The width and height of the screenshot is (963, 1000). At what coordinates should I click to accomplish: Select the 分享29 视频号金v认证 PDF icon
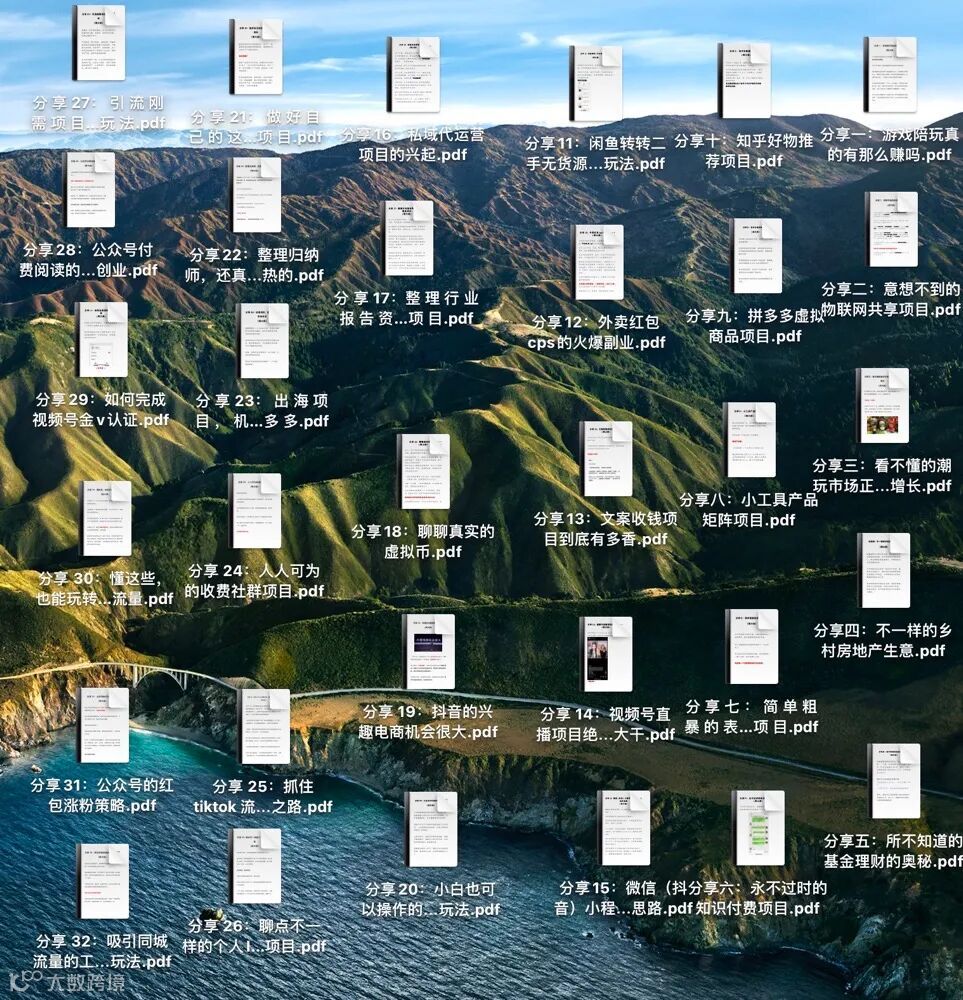(x=101, y=340)
